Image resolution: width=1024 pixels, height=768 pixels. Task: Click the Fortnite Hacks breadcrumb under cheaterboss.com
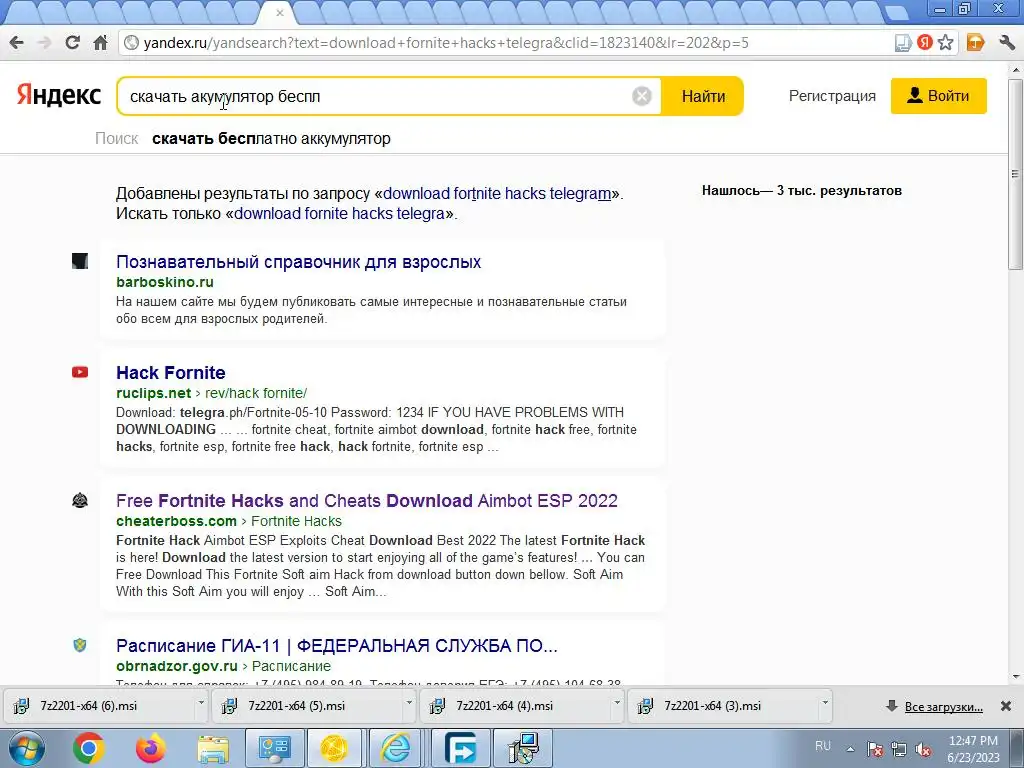296,521
